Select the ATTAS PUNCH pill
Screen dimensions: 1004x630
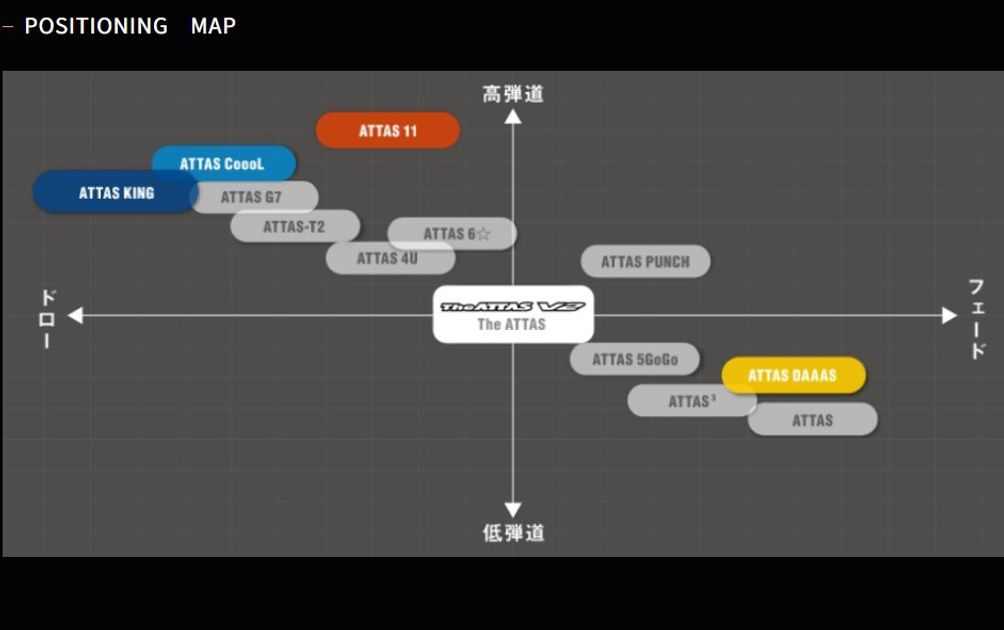[x=645, y=262]
